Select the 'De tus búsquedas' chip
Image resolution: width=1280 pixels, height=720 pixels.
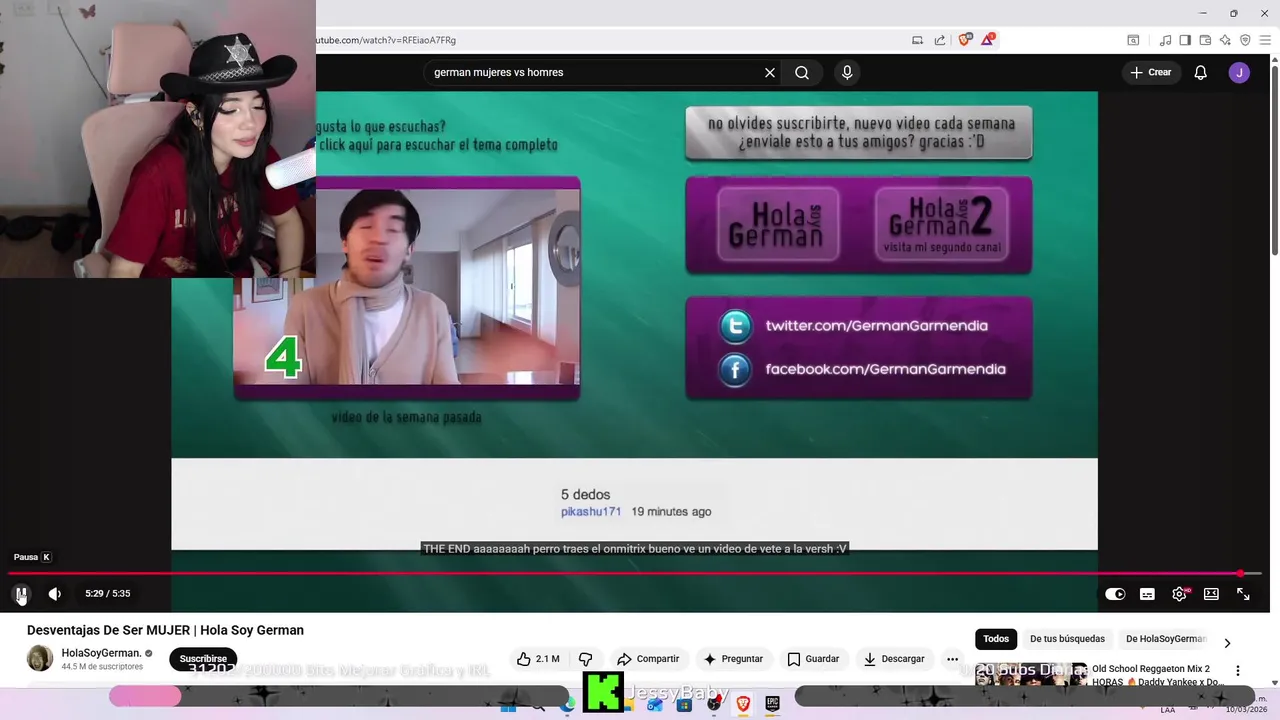(1067, 639)
